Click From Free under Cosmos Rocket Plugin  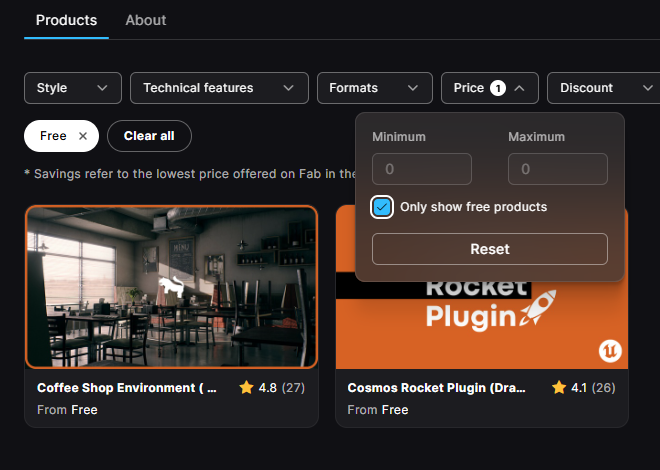(378, 410)
